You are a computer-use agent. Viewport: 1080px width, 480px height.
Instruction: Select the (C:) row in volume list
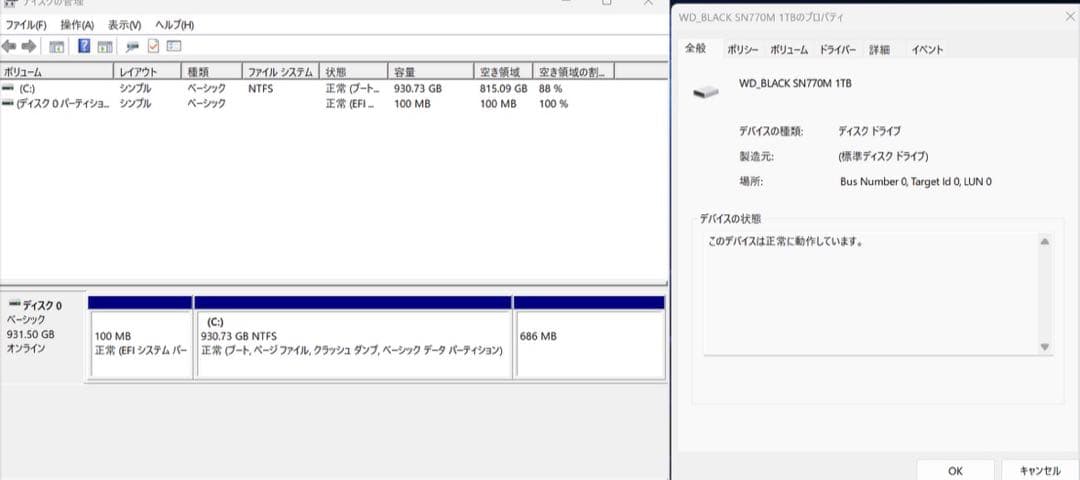[334, 89]
